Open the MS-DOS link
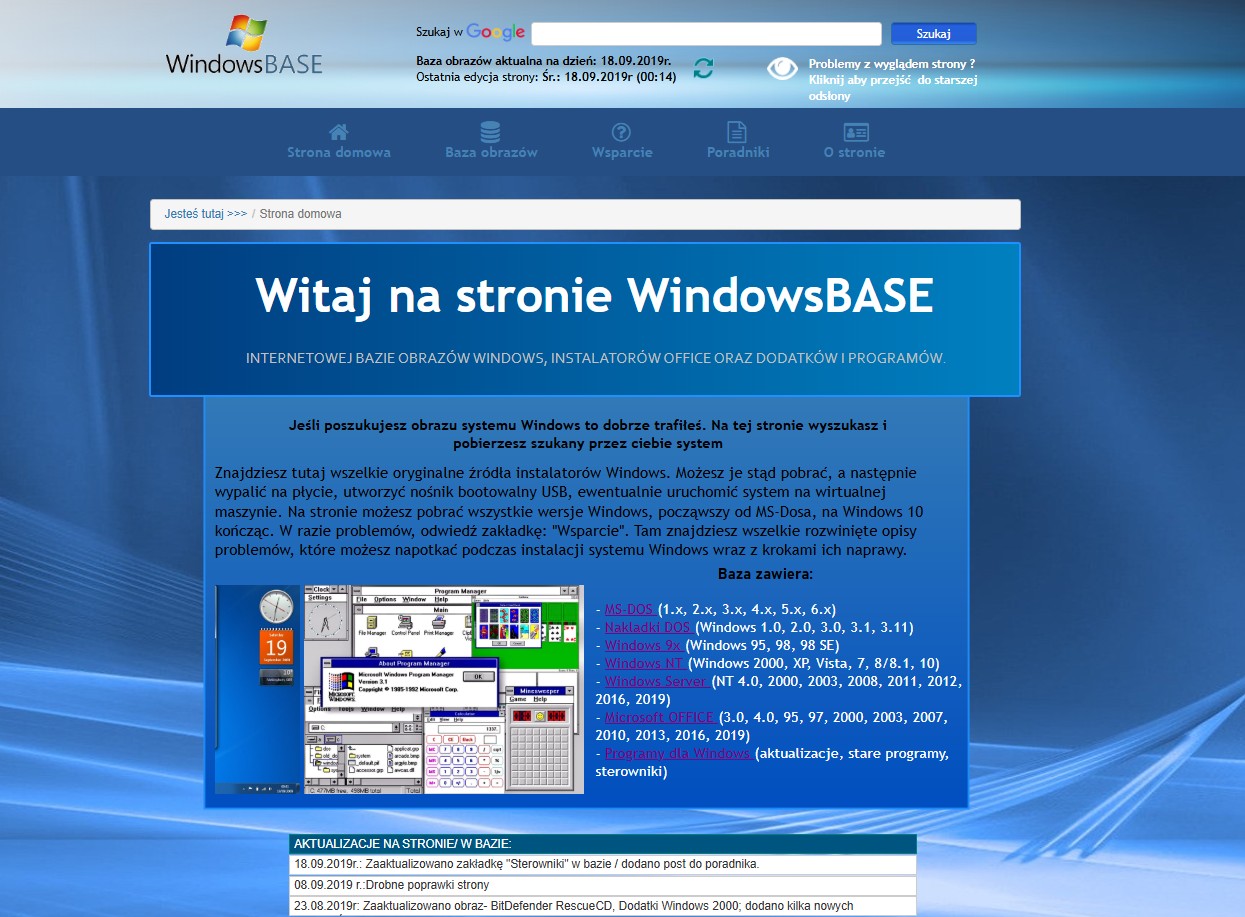Viewport: 1245px width, 917px height. [630, 609]
